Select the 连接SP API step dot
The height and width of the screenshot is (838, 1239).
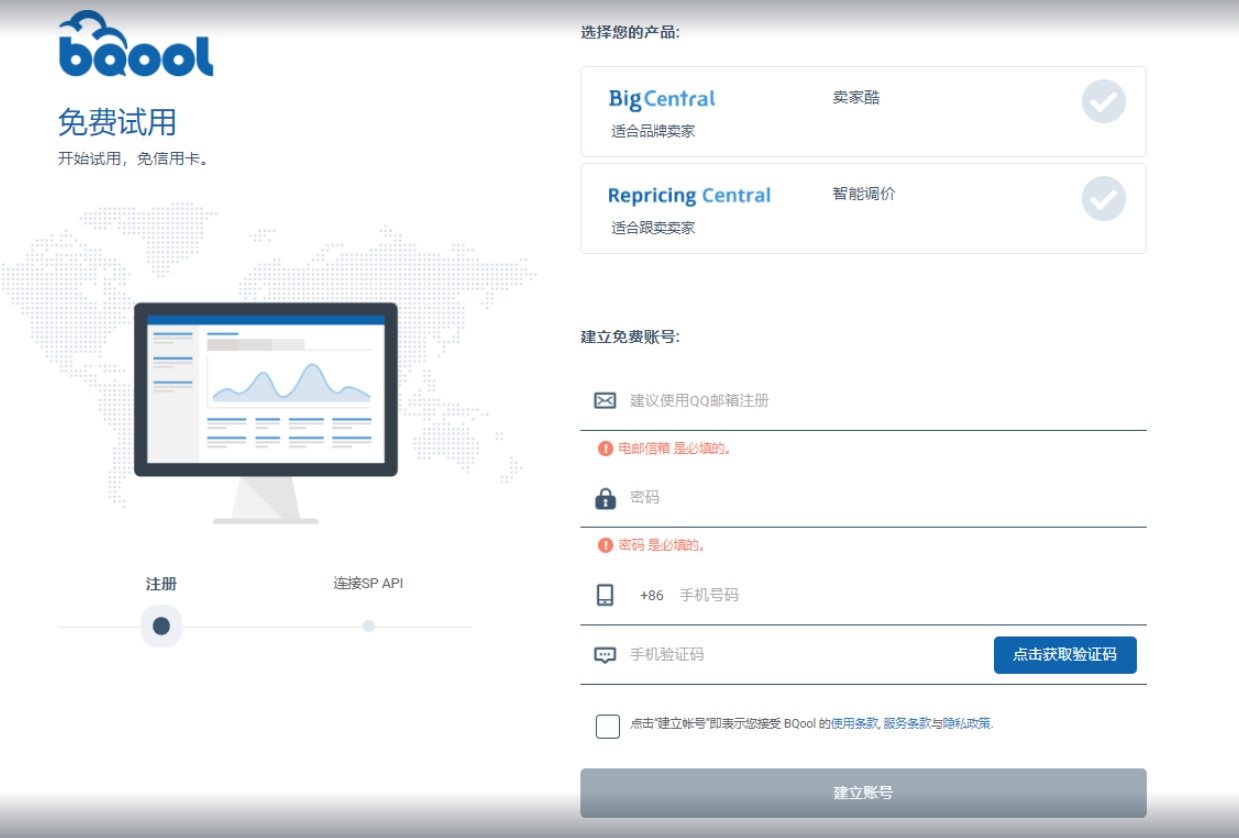coord(369,626)
